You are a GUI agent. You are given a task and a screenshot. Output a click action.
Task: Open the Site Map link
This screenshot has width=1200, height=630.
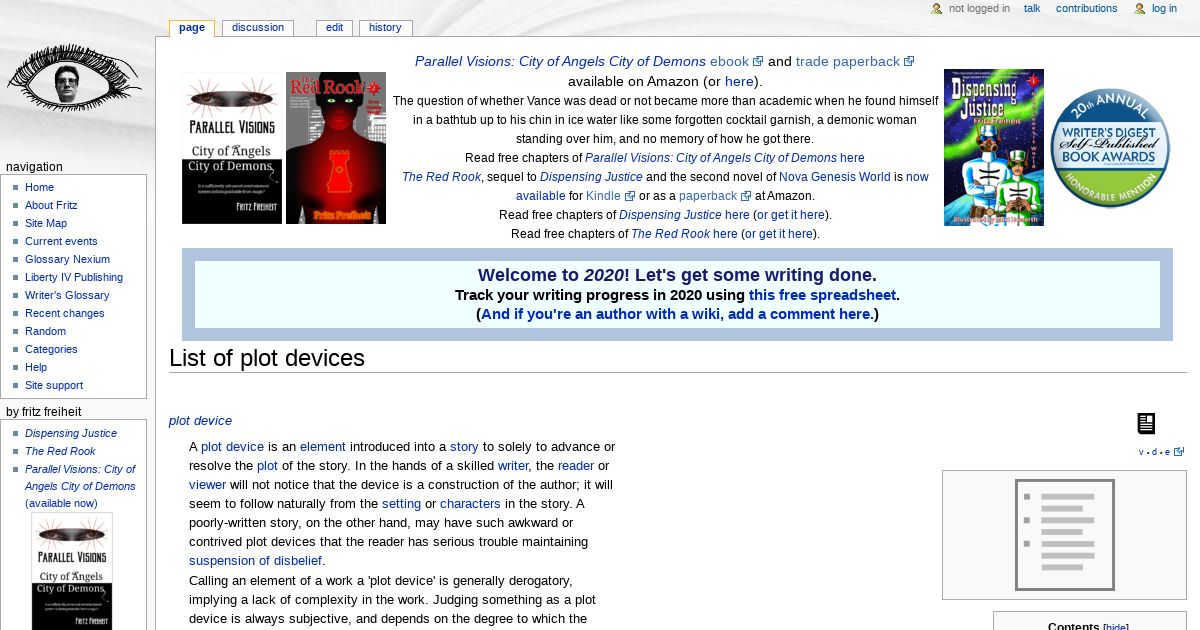coord(46,223)
